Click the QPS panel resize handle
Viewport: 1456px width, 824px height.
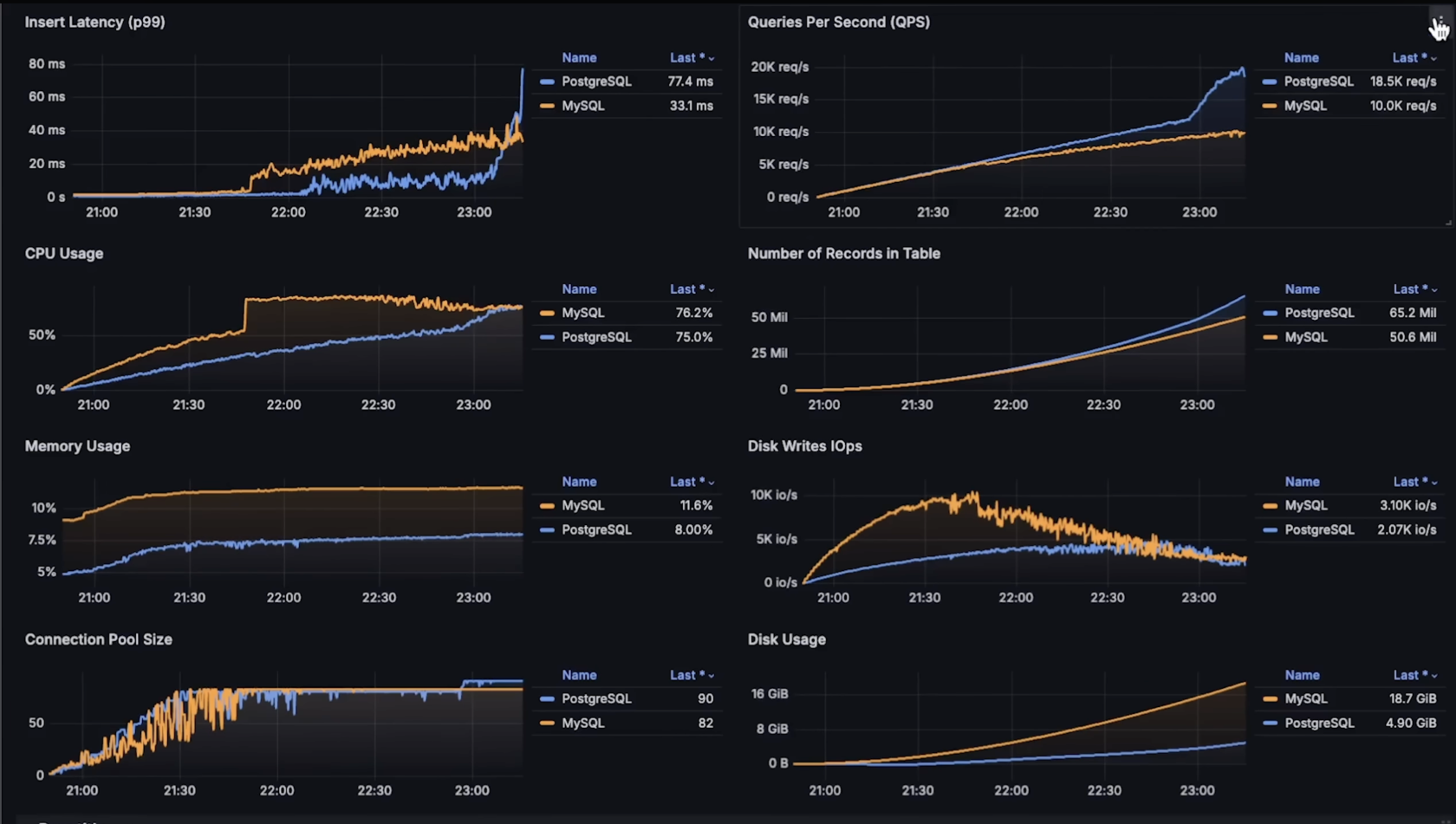tap(1448, 223)
